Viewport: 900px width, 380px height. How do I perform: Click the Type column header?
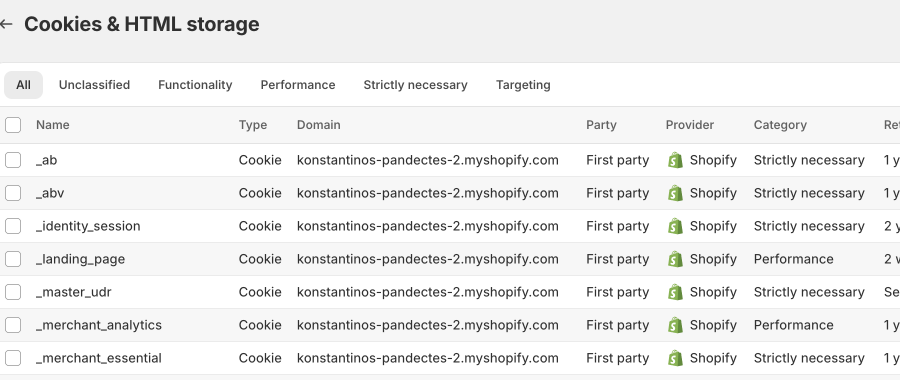[x=253, y=125]
